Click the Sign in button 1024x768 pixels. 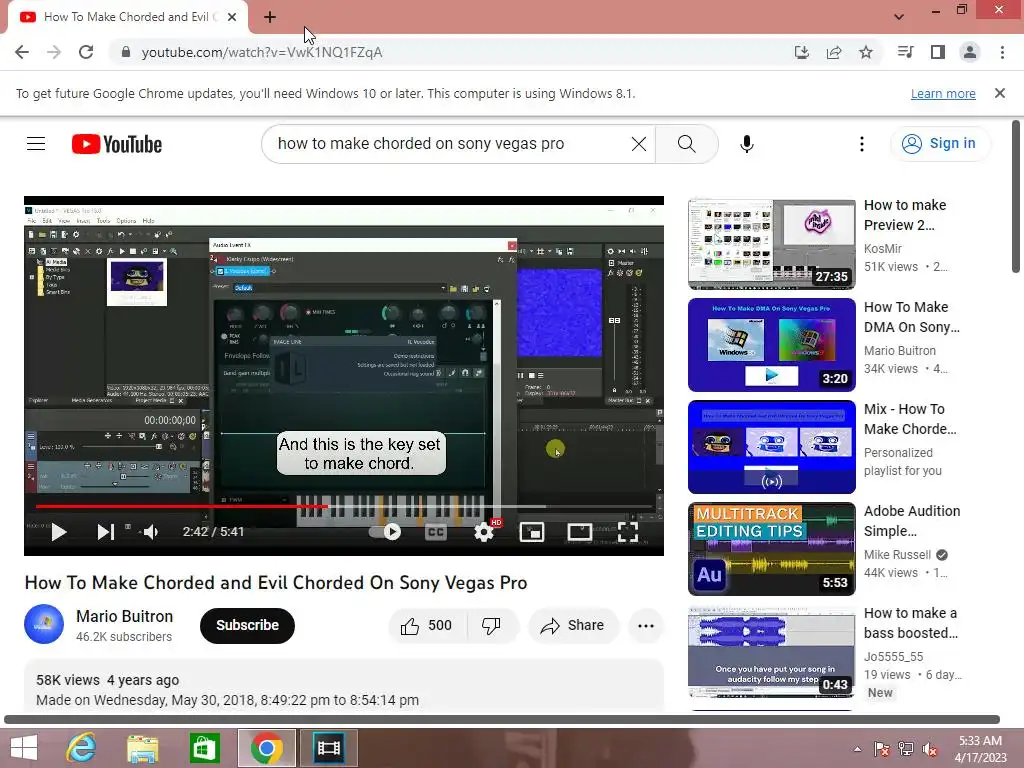point(940,144)
